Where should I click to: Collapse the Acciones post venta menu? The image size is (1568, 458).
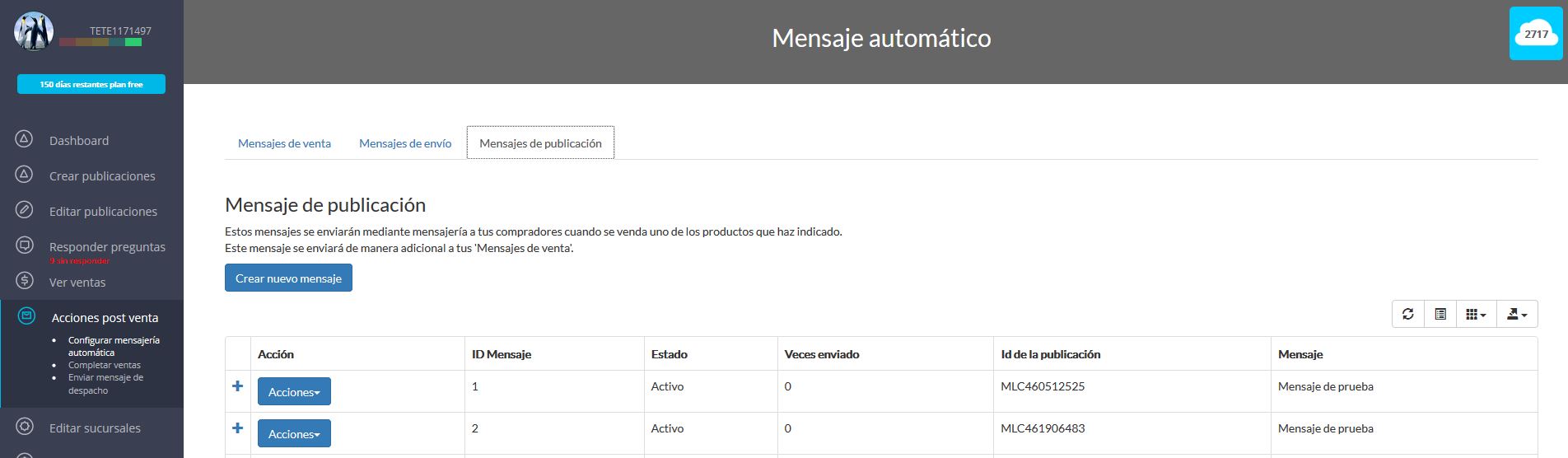click(x=105, y=318)
